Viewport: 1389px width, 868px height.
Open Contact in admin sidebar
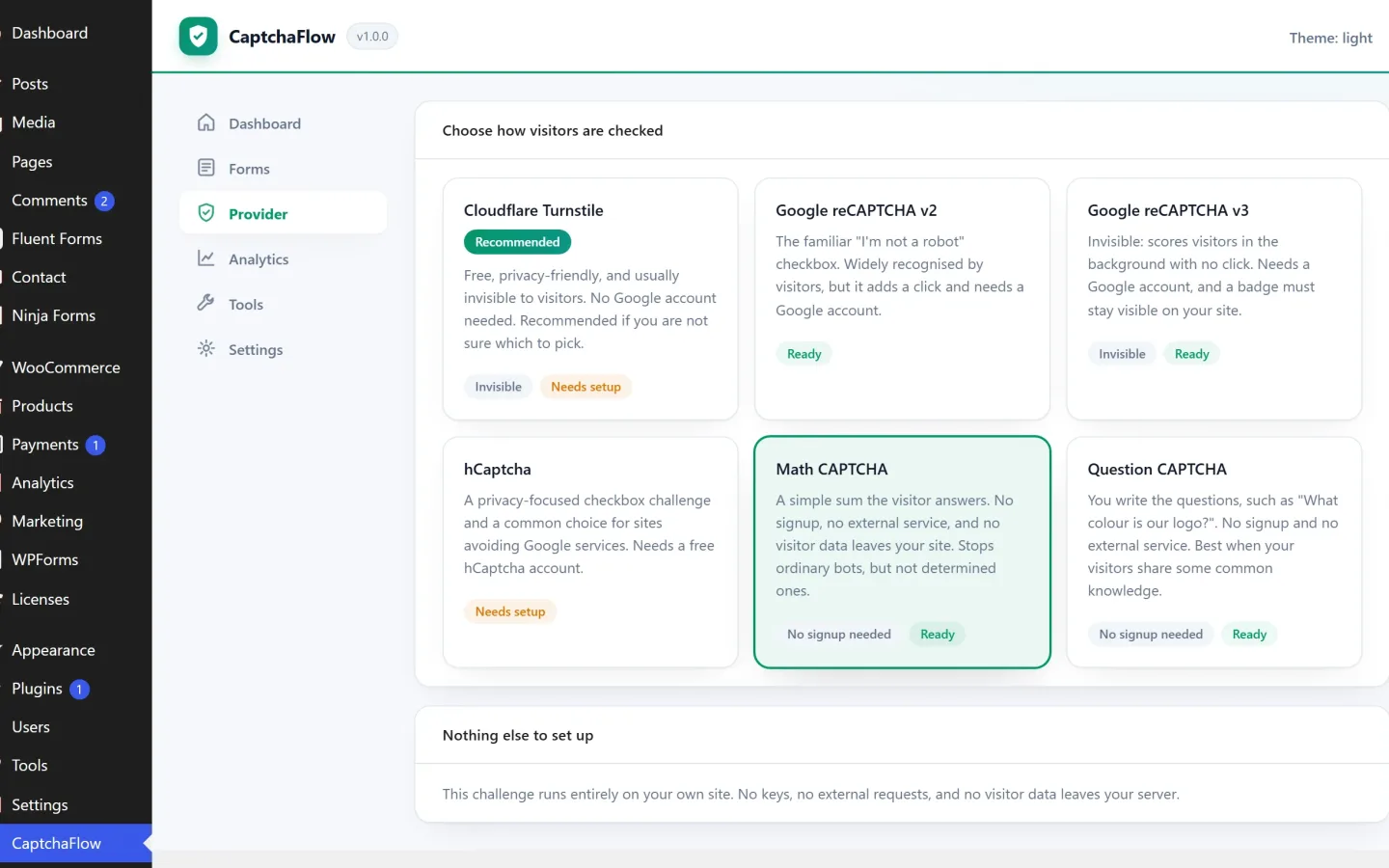pos(75,277)
